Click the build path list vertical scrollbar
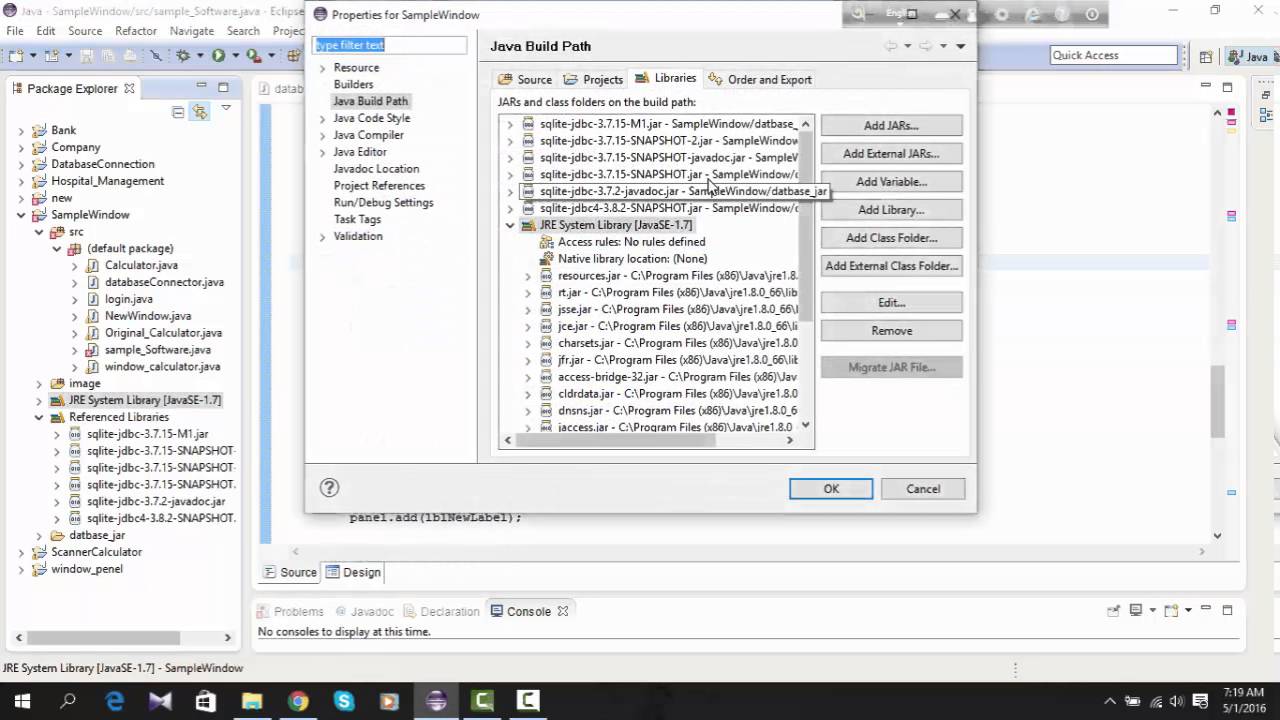Image resolution: width=1280 pixels, height=720 pixels. [805, 275]
